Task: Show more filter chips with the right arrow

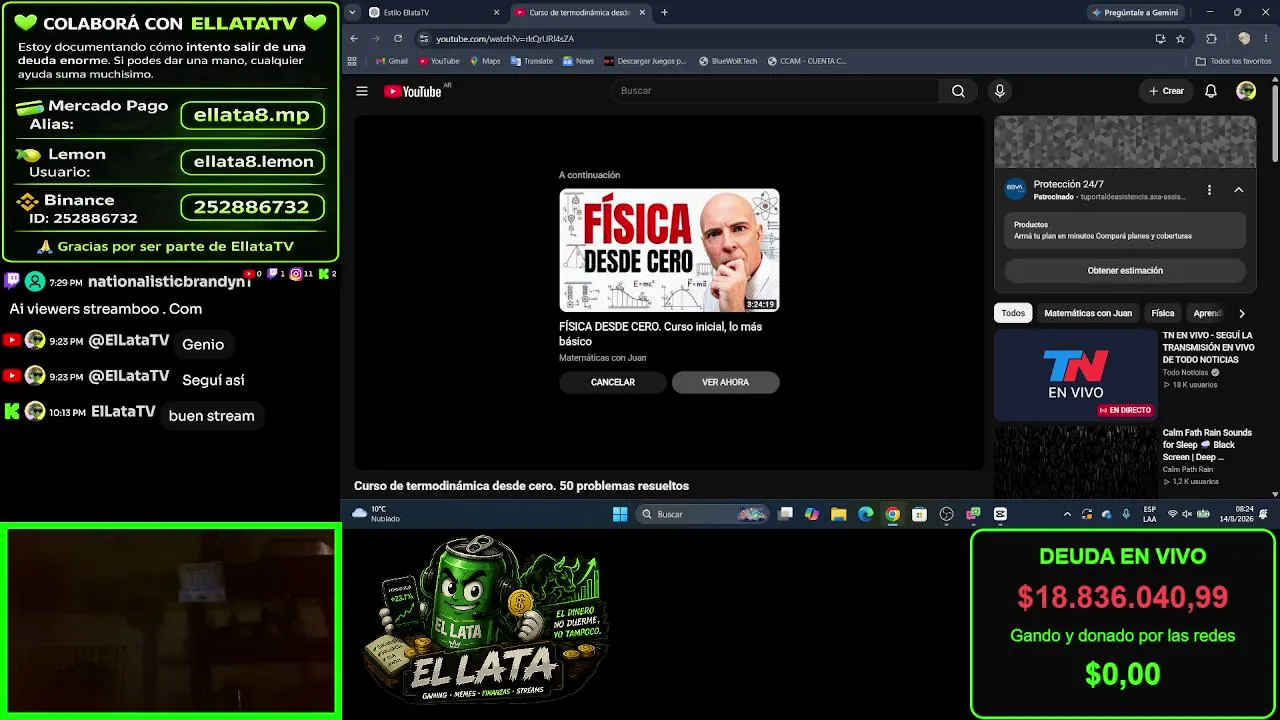Action: pos(1242,313)
